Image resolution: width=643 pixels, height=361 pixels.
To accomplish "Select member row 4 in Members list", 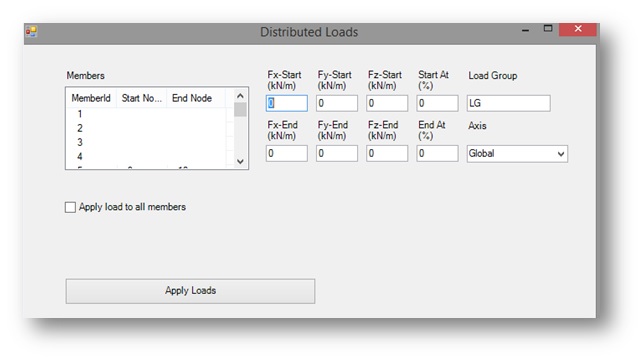I will (x=146, y=156).
